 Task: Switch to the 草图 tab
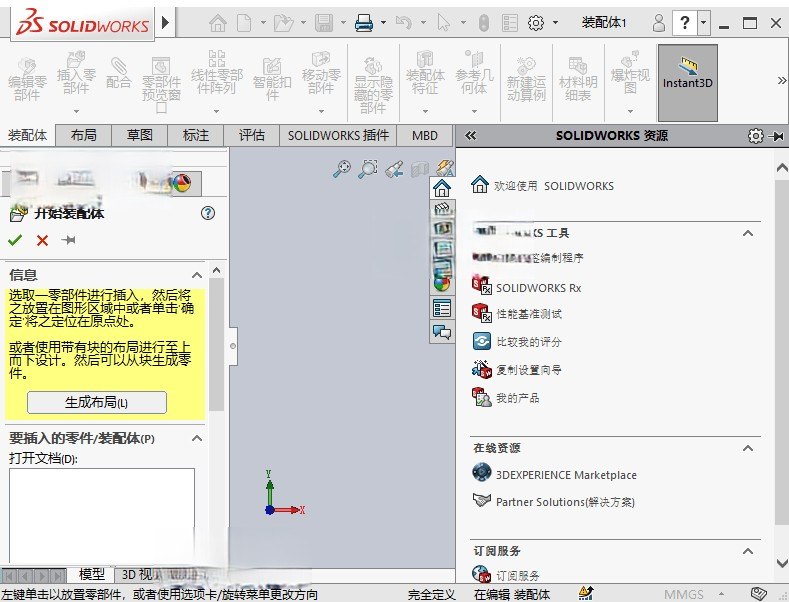point(139,135)
